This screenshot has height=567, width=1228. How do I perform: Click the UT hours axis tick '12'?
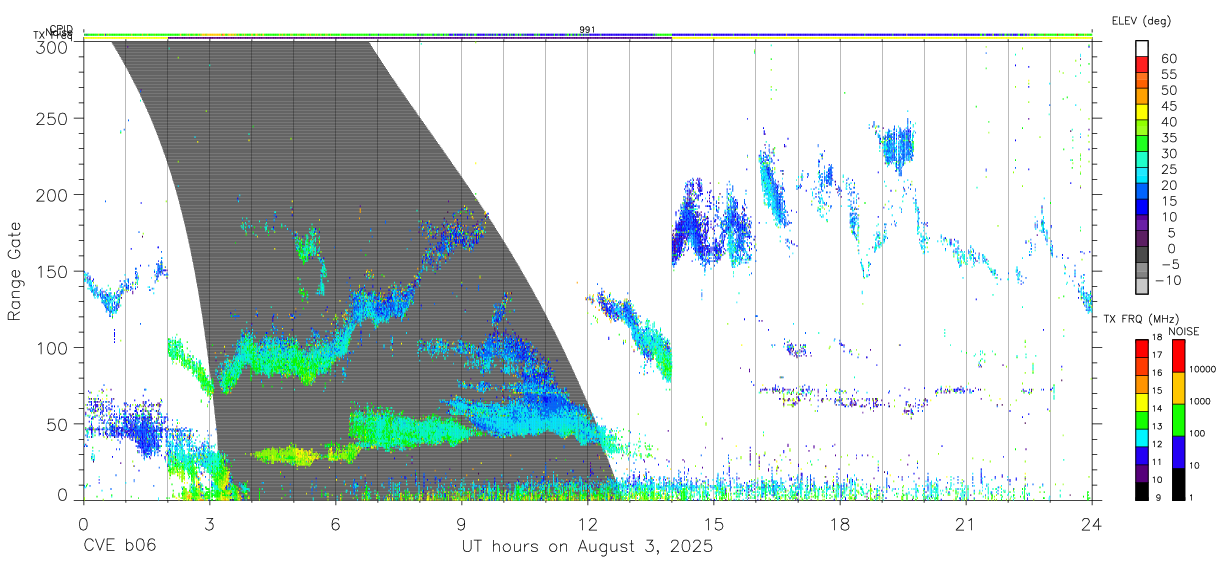pyautogui.click(x=587, y=524)
